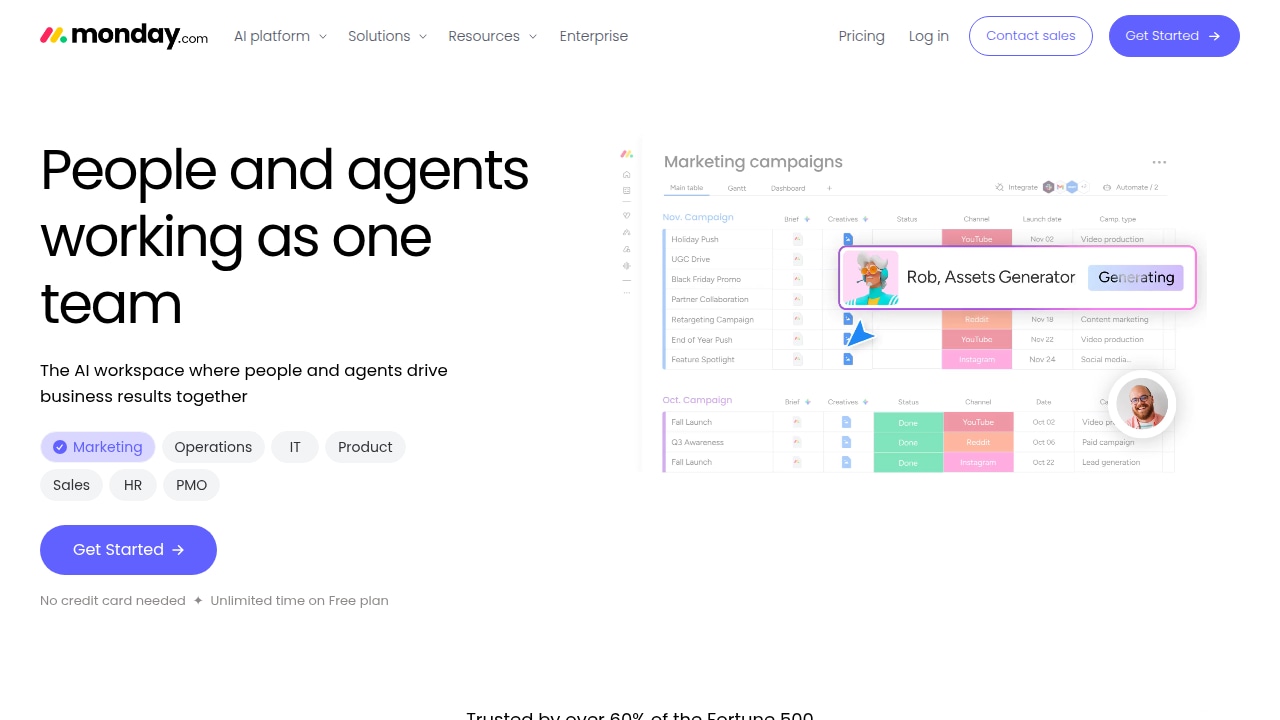Click the Partner Collaboration item name
Screen dimensions: 1280x720
pos(710,299)
